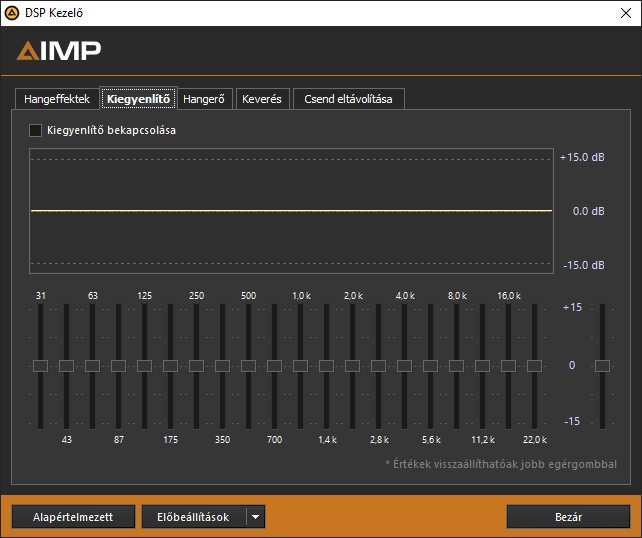
Task: Expand the Előbeállítások dropdown arrow
Action: (255, 517)
